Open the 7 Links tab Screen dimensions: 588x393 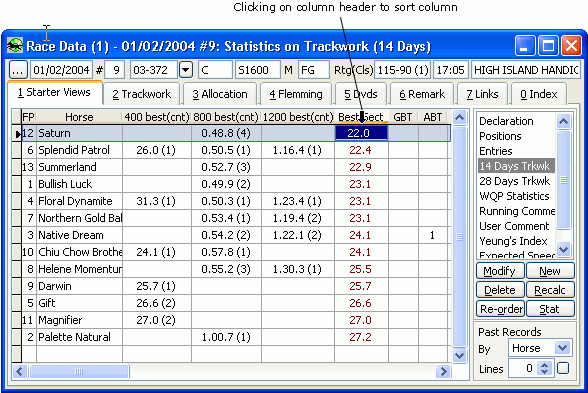(x=482, y=94)
